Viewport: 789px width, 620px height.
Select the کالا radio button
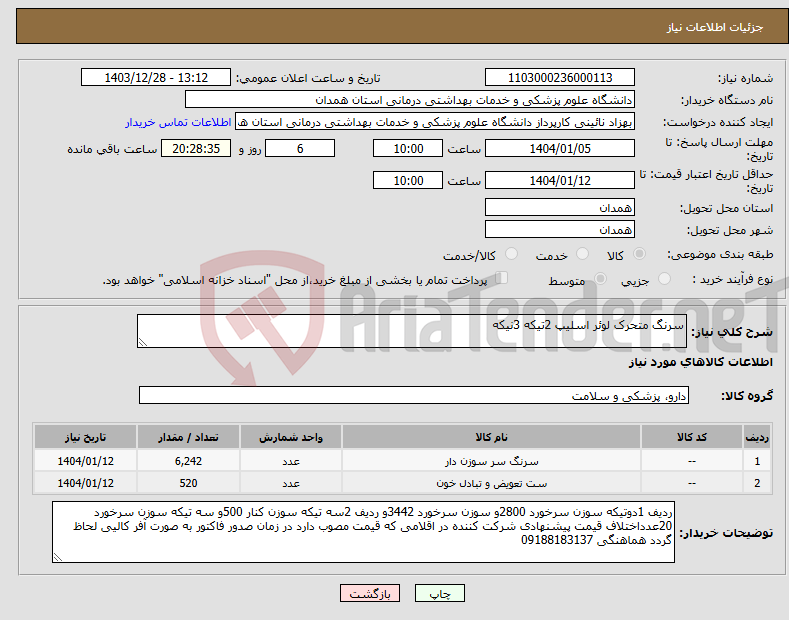click(639, 254)
